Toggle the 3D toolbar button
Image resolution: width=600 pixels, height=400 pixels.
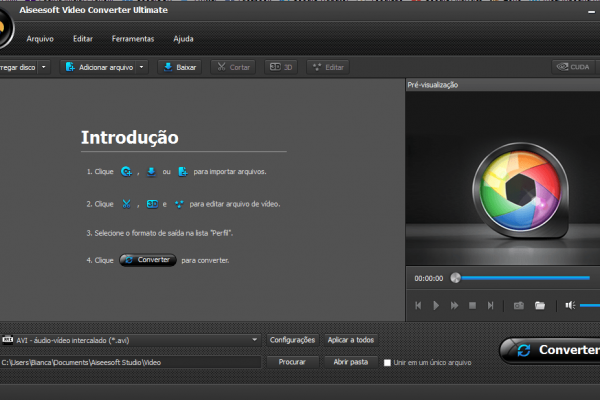[x=280, y=67]
